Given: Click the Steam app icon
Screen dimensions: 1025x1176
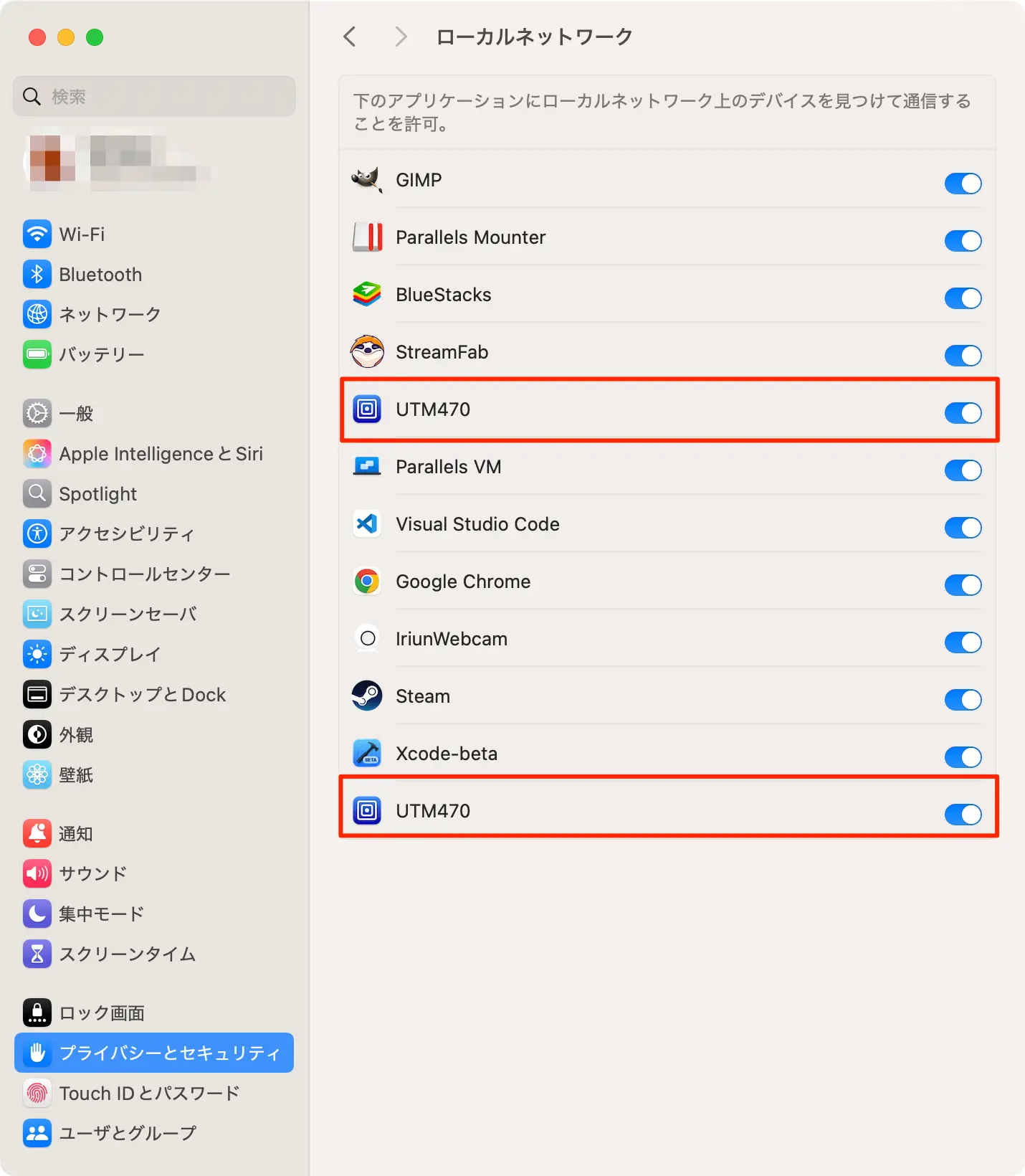Looking at the screenshot, I should coord(367,696).
